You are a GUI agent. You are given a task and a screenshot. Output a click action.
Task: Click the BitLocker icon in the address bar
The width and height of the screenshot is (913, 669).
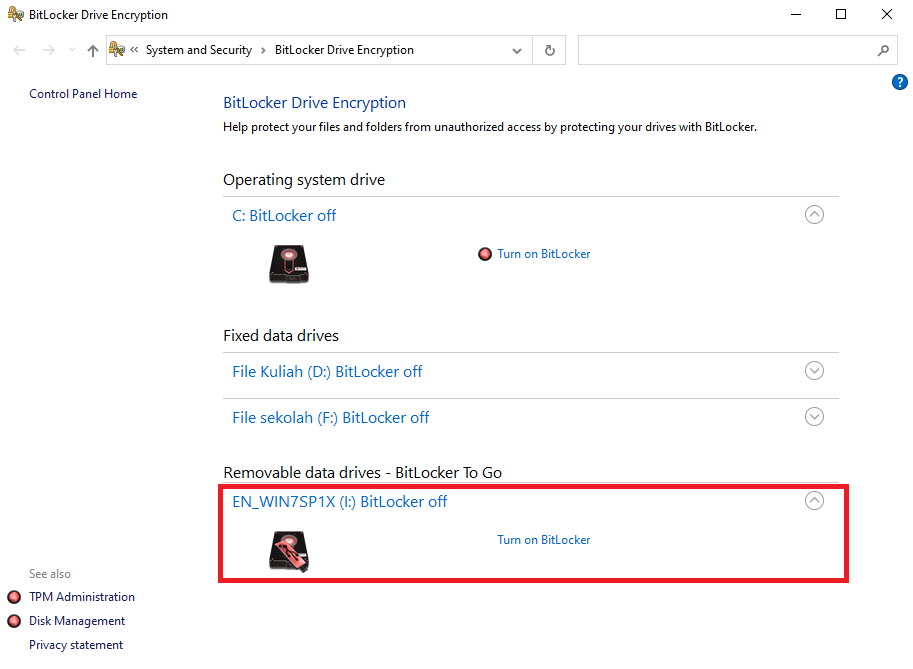[116, 49]
